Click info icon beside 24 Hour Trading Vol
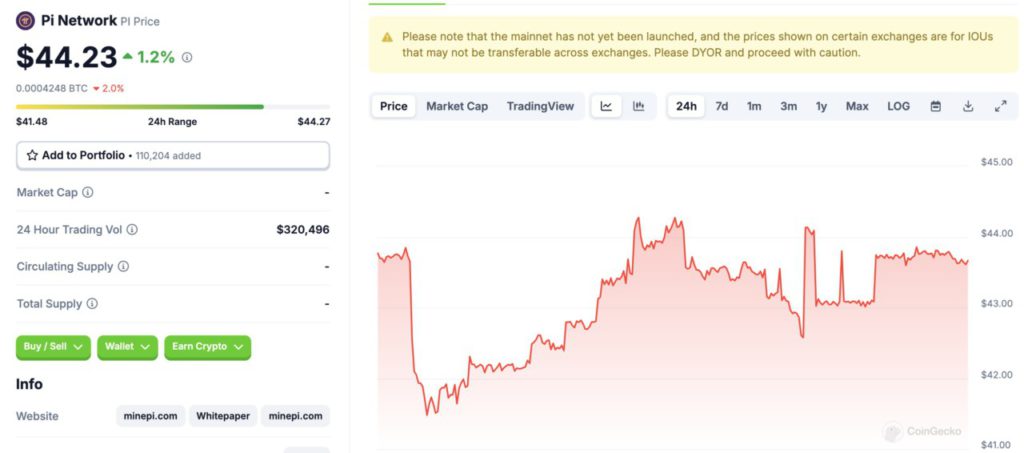Image resolution: width=1024 pixels, height=453 pixels. click(132, 229)
